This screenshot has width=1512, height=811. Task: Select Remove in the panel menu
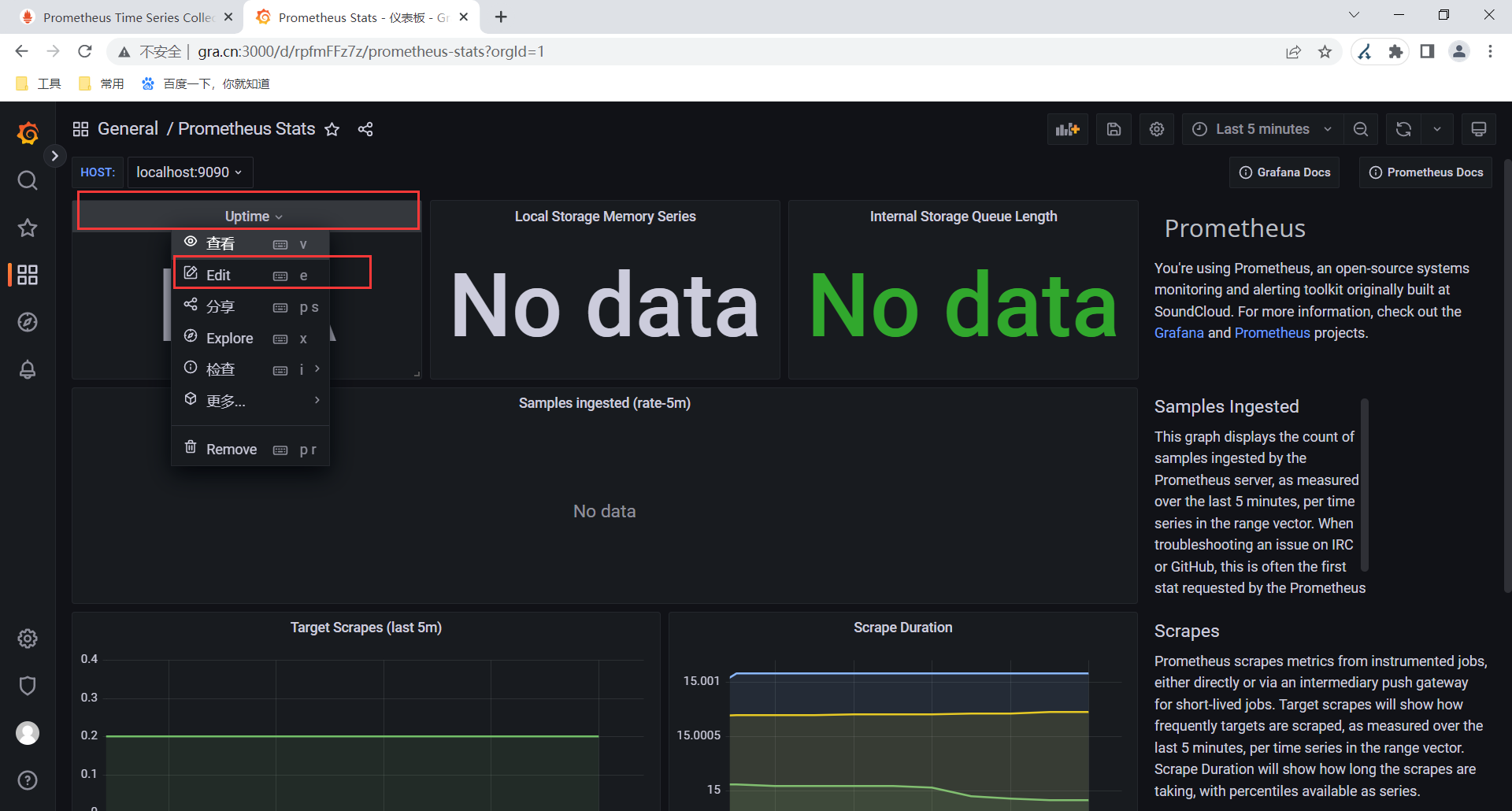tap(250, 449)
